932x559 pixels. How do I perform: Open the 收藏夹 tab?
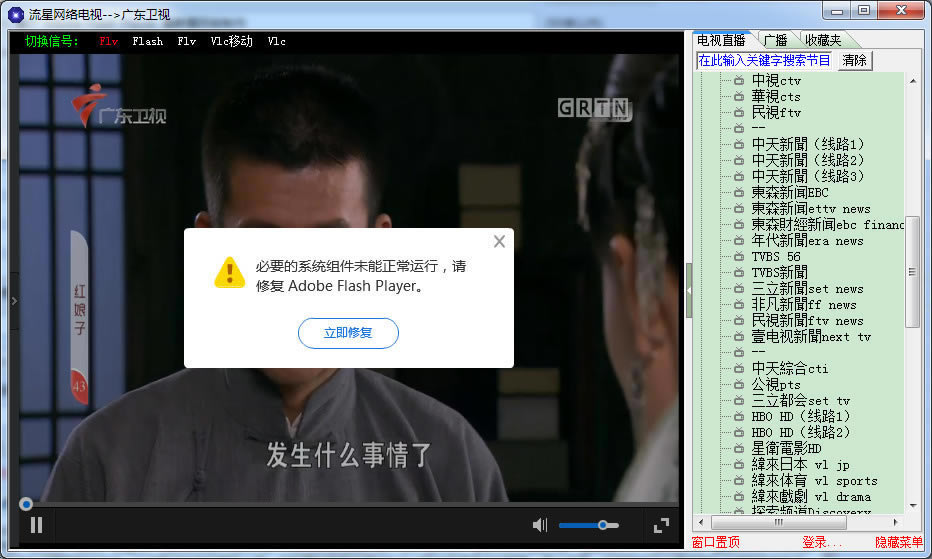pos(823,40)
